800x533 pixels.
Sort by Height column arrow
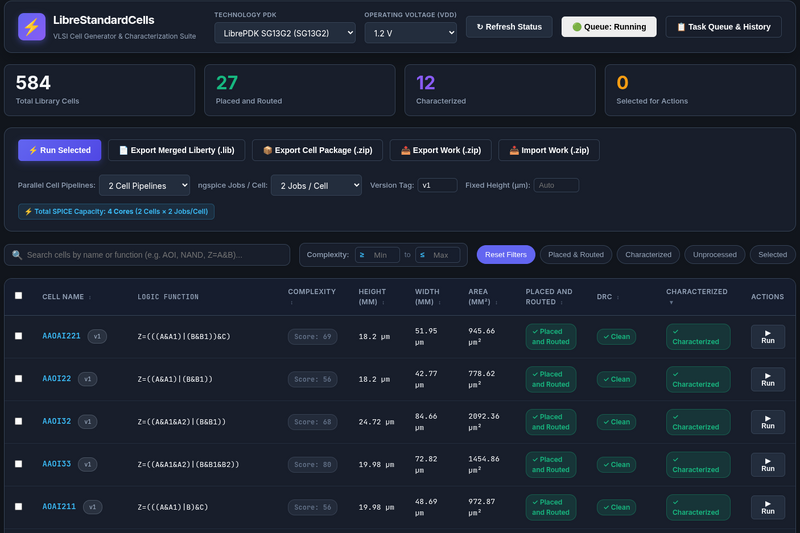383,302
